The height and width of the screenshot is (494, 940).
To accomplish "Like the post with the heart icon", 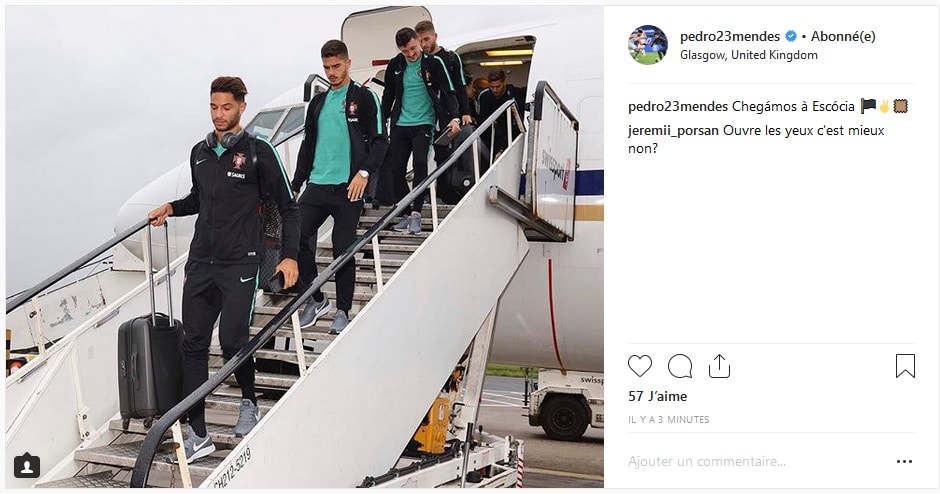I will [640, 366].
